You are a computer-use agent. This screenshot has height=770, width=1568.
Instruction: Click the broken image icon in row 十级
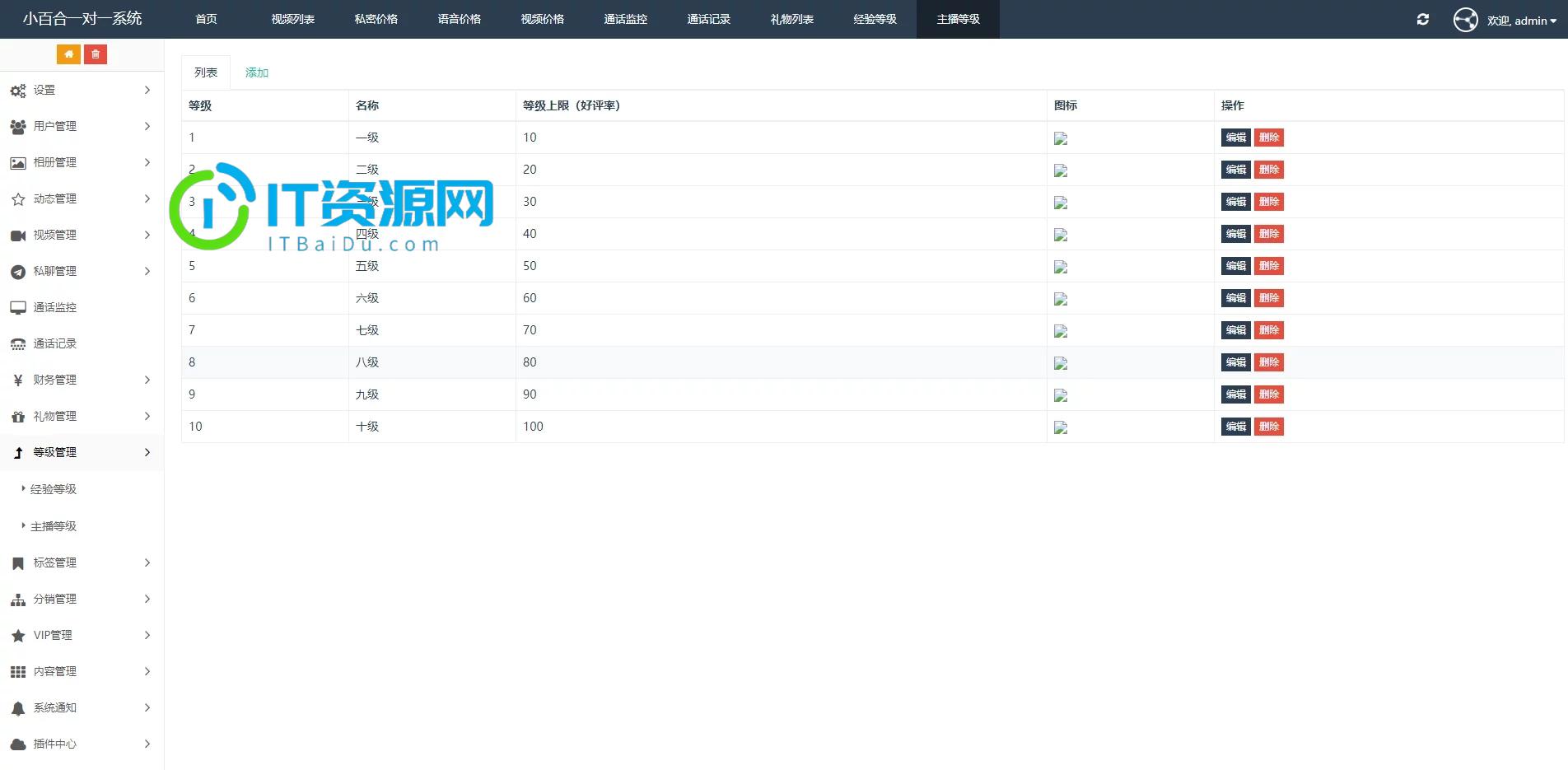[x=1061, y=427]
